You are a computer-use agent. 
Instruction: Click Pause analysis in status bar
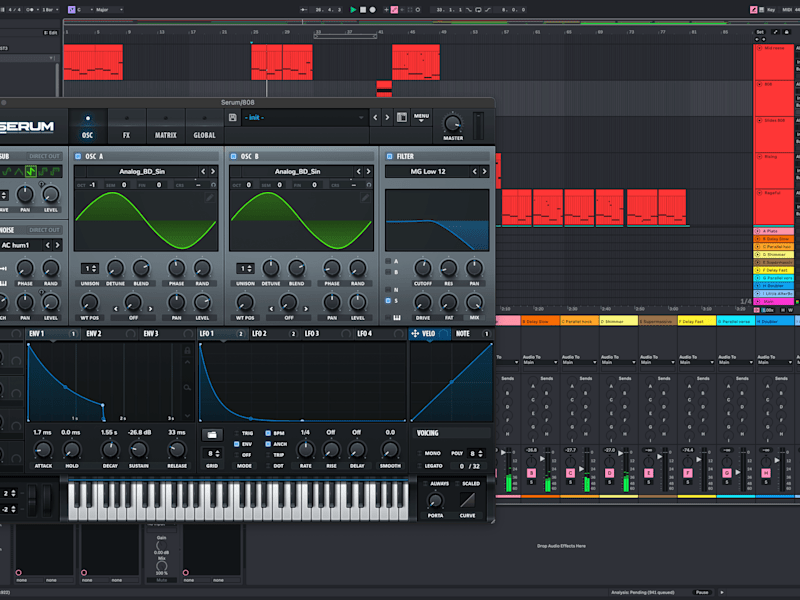click(x=703, y=592)
